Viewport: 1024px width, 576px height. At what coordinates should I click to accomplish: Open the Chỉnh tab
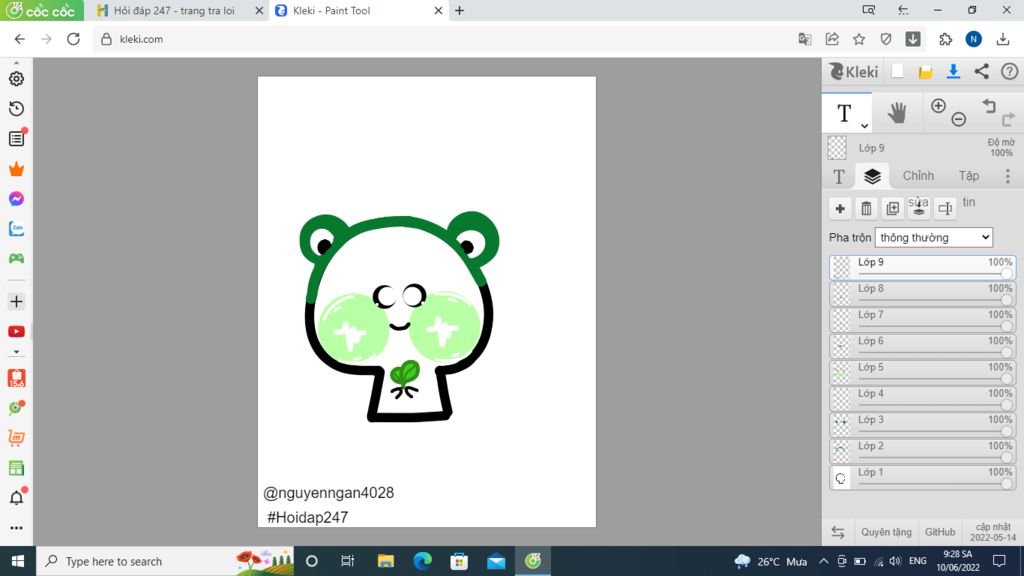(x=918, y=176)
